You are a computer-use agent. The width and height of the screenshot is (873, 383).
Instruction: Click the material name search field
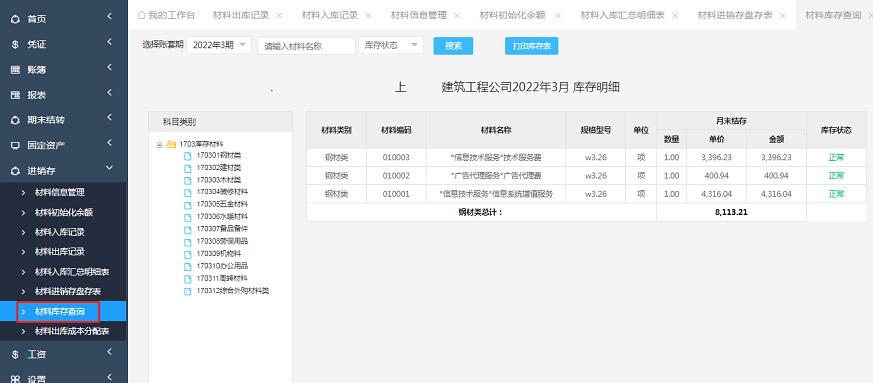click(306, 46)
